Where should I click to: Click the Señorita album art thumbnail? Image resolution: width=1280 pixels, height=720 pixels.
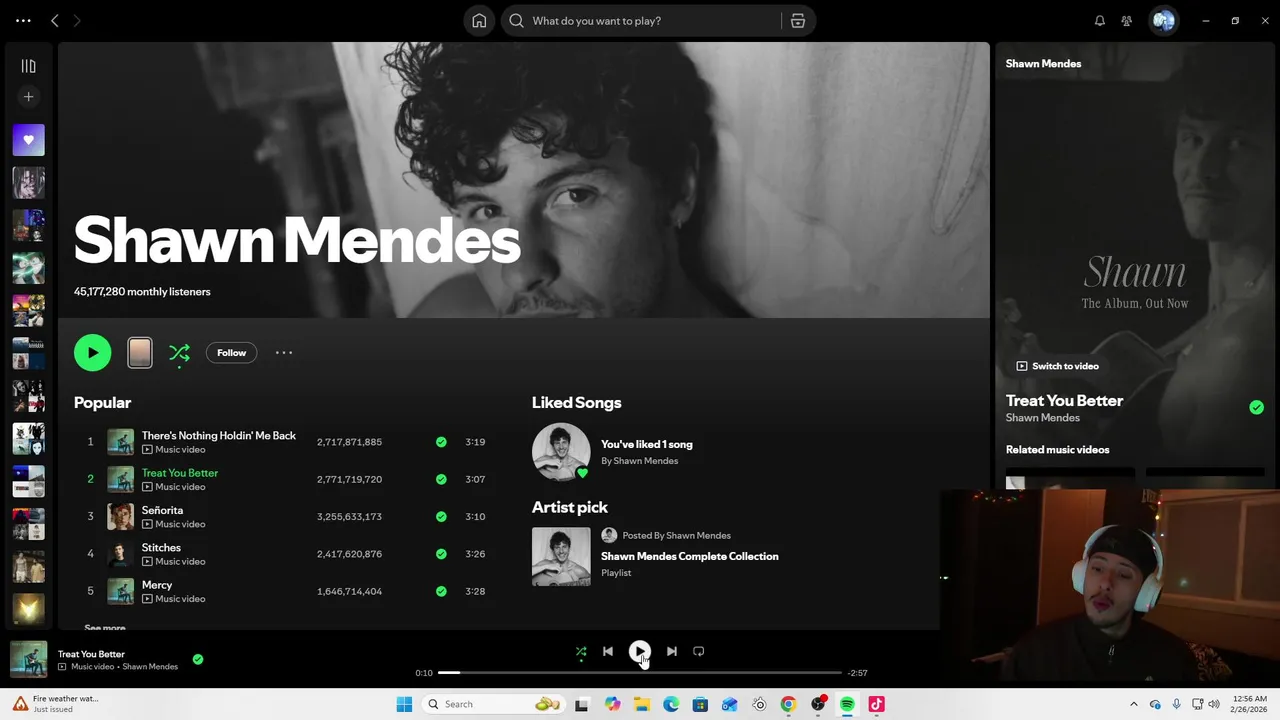[121, 516]
